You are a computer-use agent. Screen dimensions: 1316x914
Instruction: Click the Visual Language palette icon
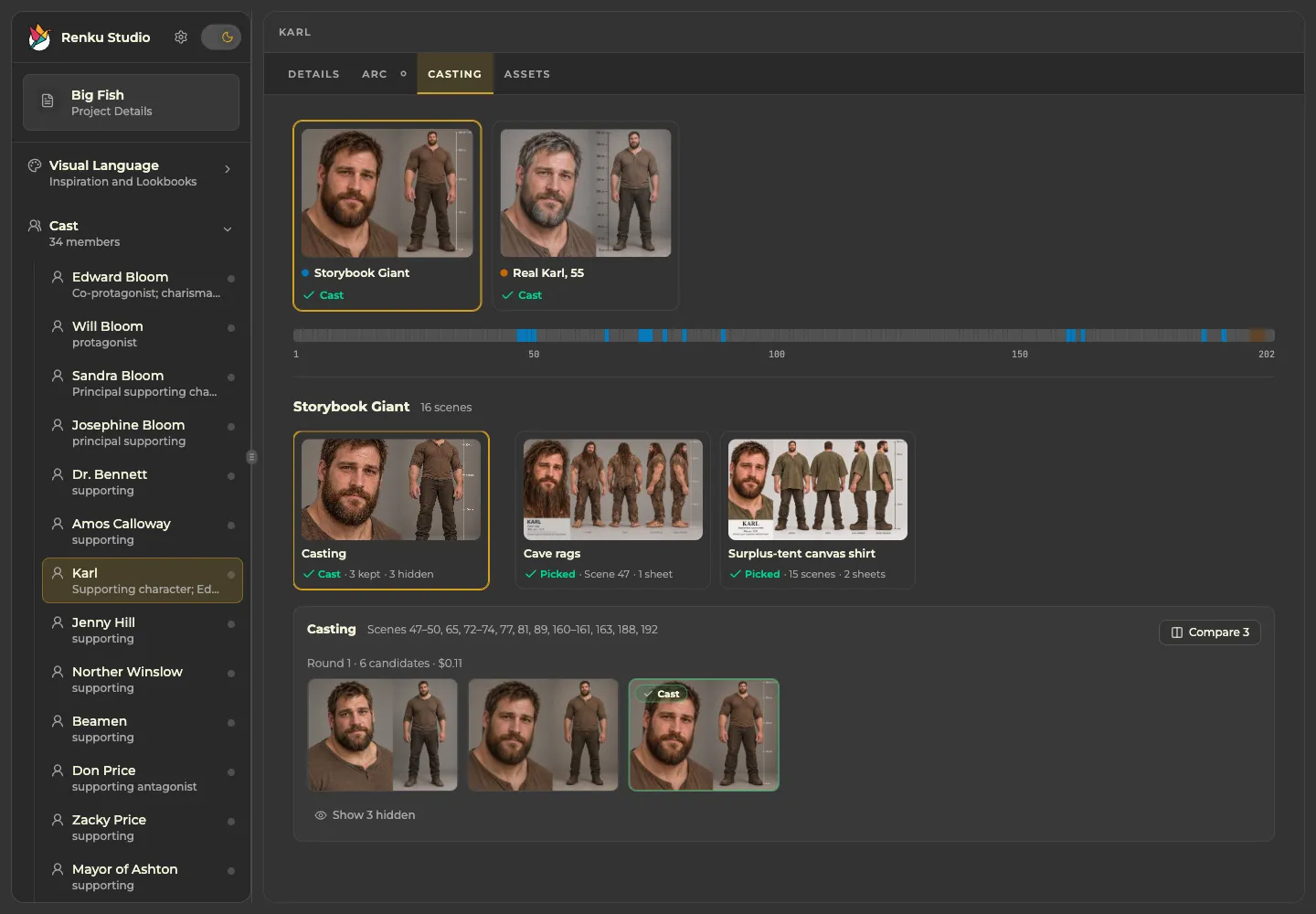coord(35,165)
